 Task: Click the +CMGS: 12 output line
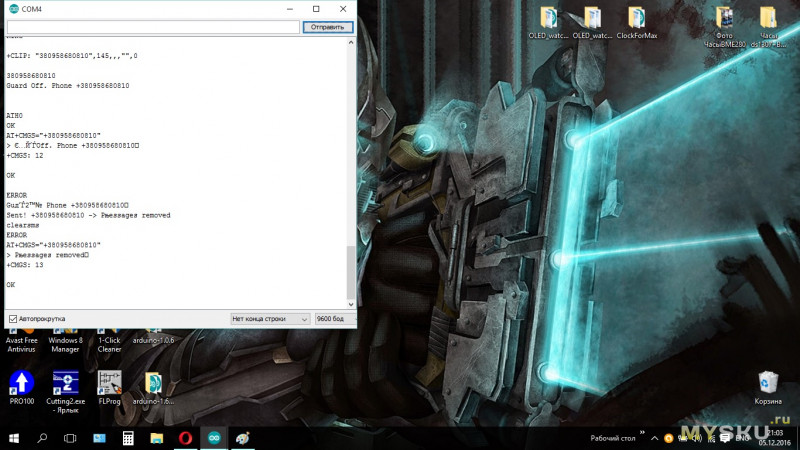click(25, 156)
